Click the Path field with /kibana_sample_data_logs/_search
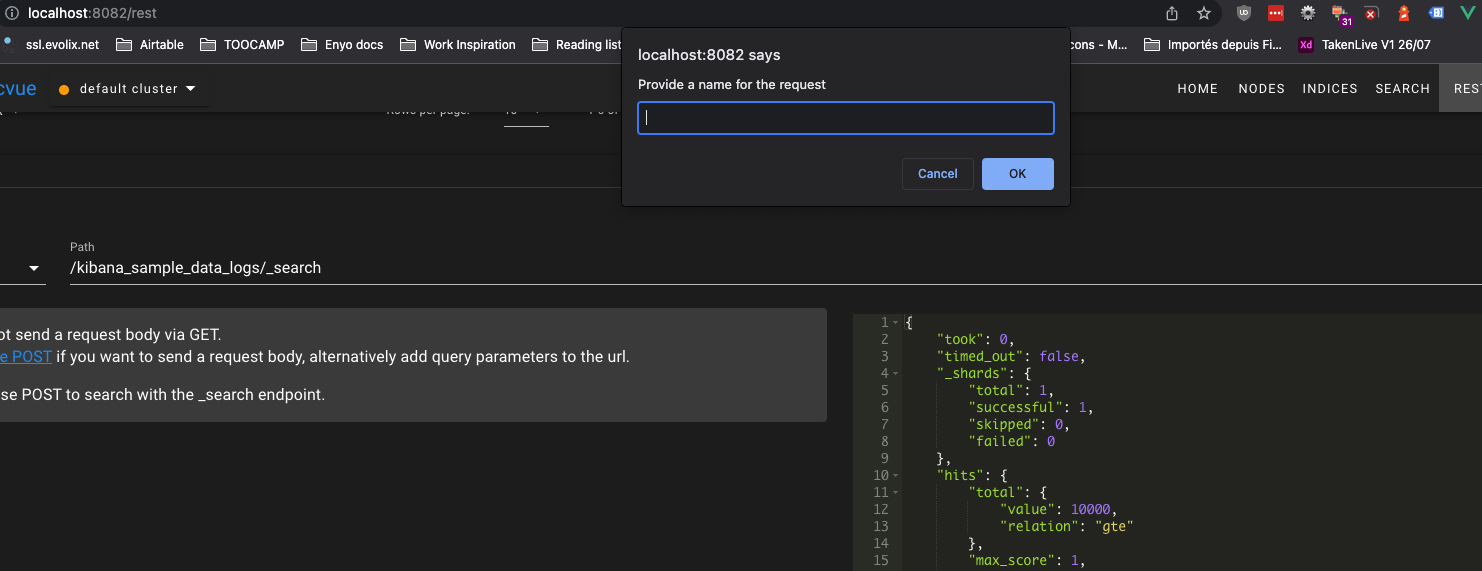1482x571 pixels. pyautogui.click(x=776, y=268)
